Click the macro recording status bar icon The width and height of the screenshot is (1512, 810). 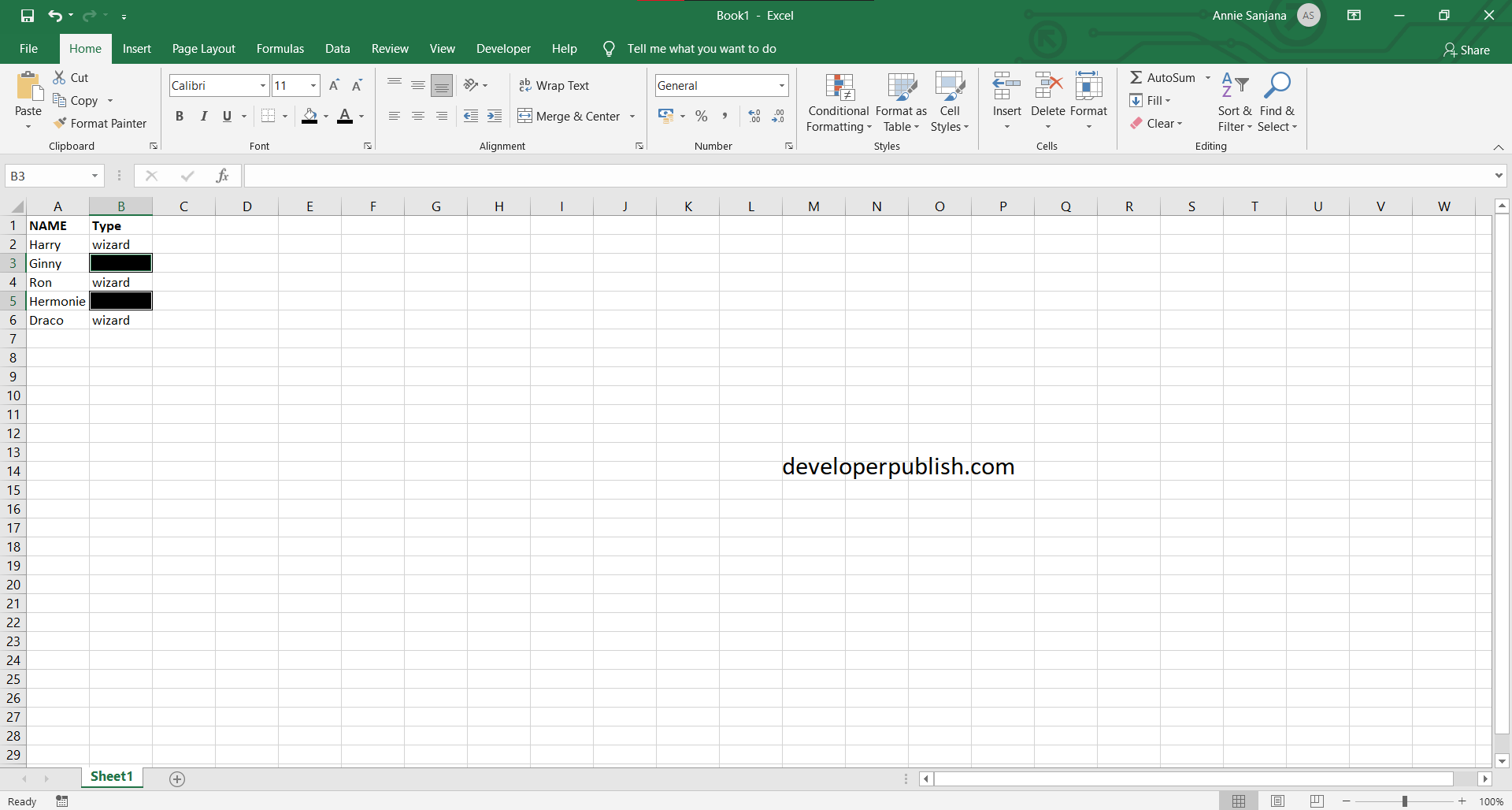(62, 801)
